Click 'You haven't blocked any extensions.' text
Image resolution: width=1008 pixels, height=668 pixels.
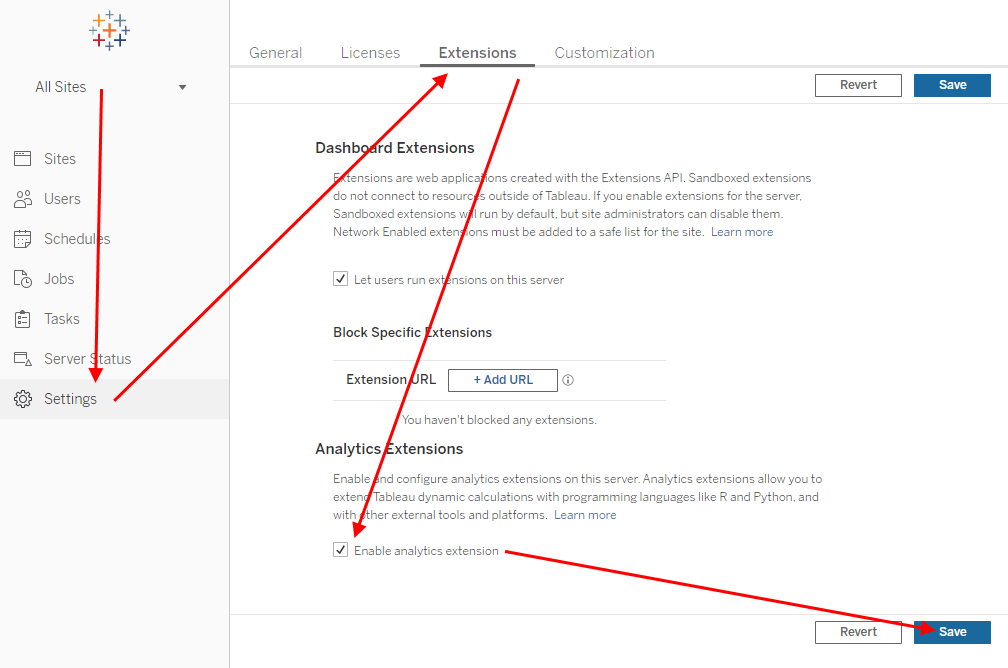coord(500,420)
